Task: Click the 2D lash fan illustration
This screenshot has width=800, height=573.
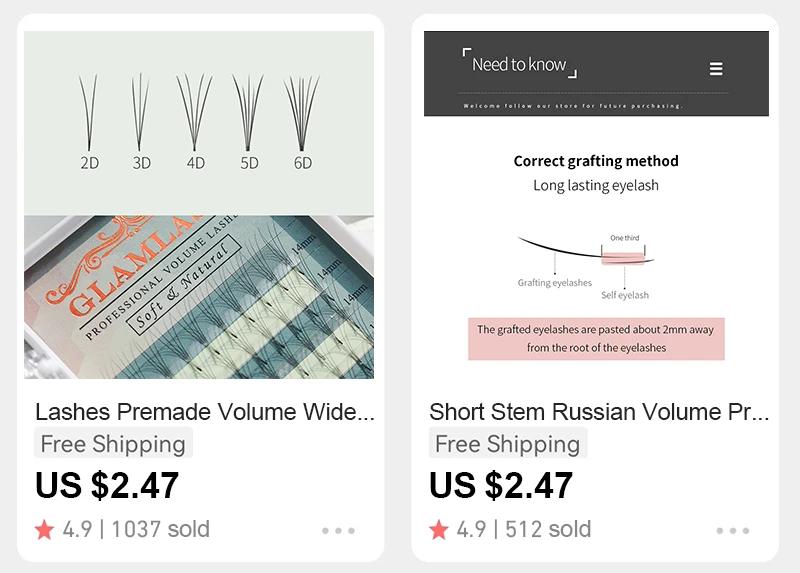Action: point(89,113)
